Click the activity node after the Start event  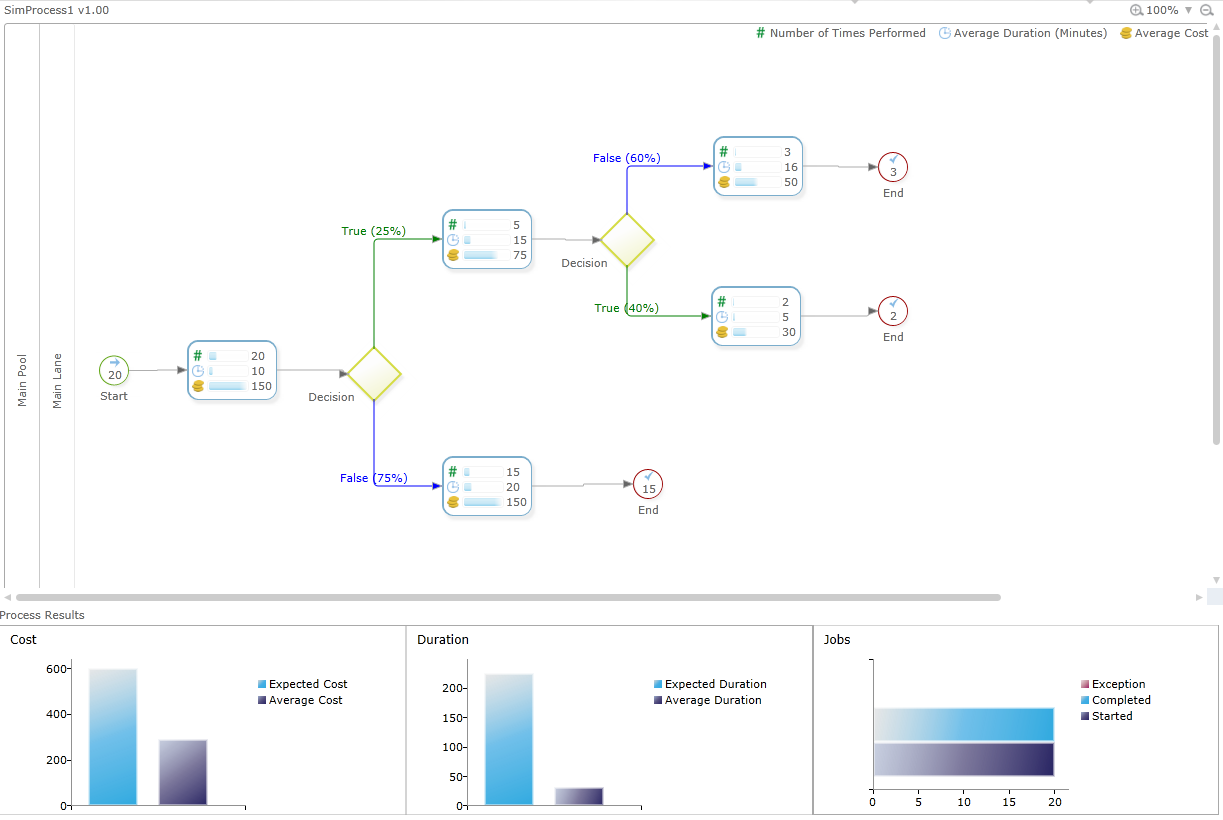coord(232,370)
